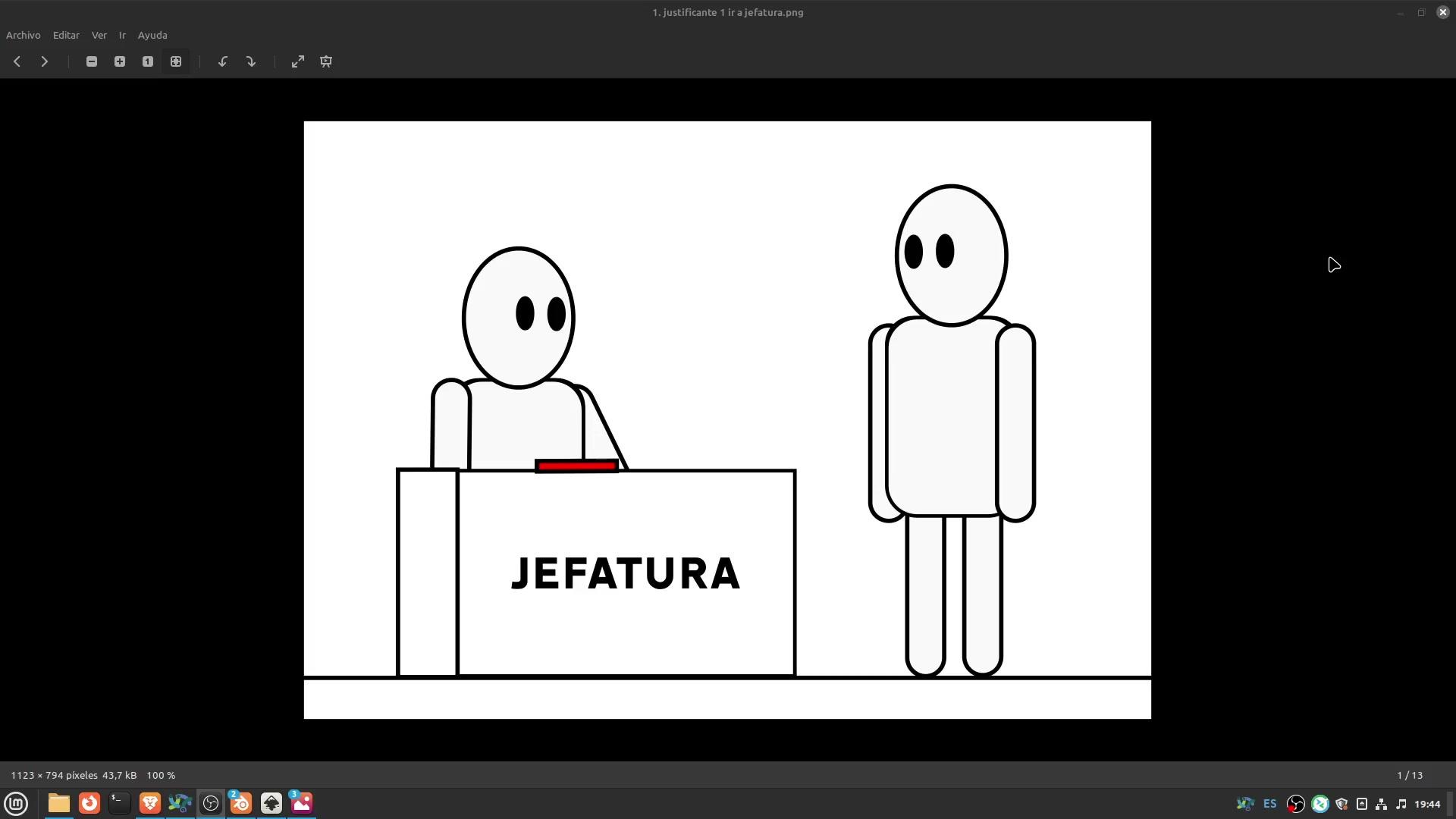1456x819 pixels.
Task: Set zoom to normal size (1:1)
Action: 148,61
